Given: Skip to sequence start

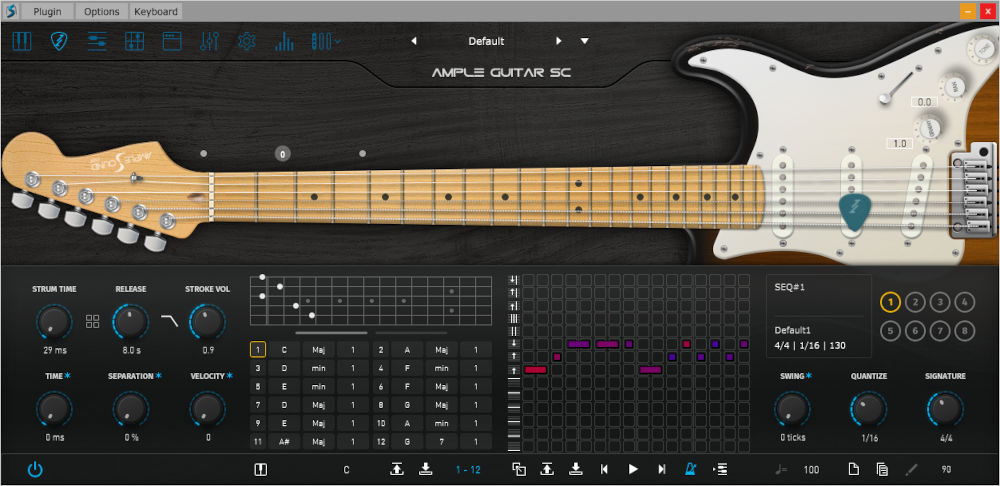Looking at the screenshot, I should [x=604, y=469].
